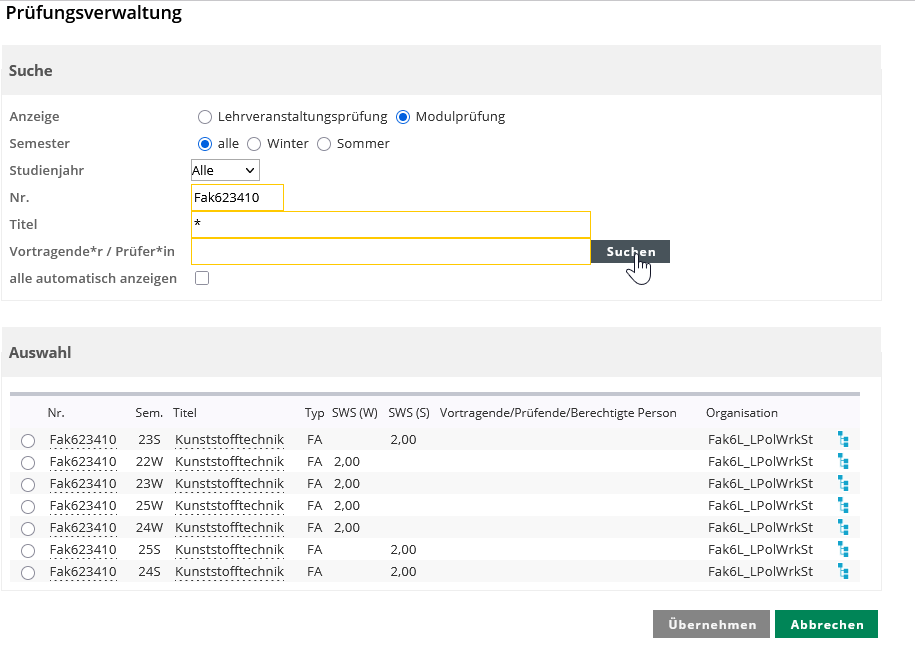
Task: Click the hierarchy icon in the 22W row
Action: [x=843, y=461]
